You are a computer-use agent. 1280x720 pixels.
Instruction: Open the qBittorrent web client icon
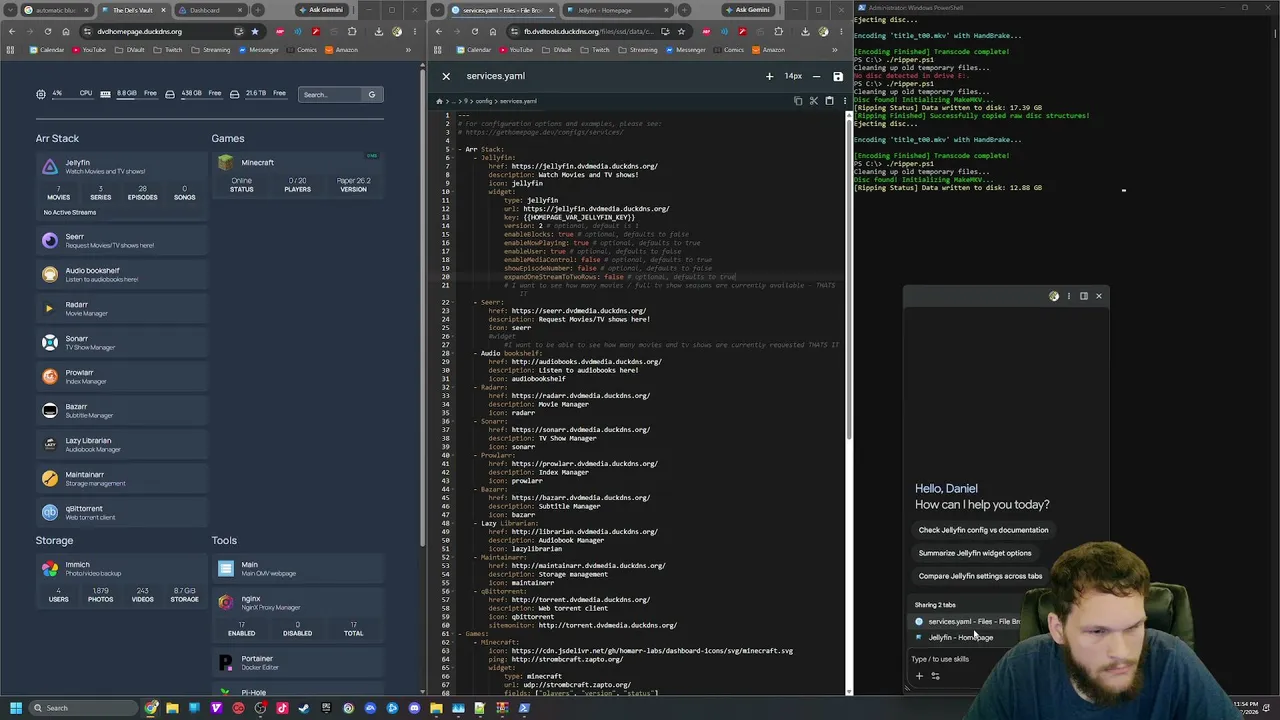tap(50, 513)
